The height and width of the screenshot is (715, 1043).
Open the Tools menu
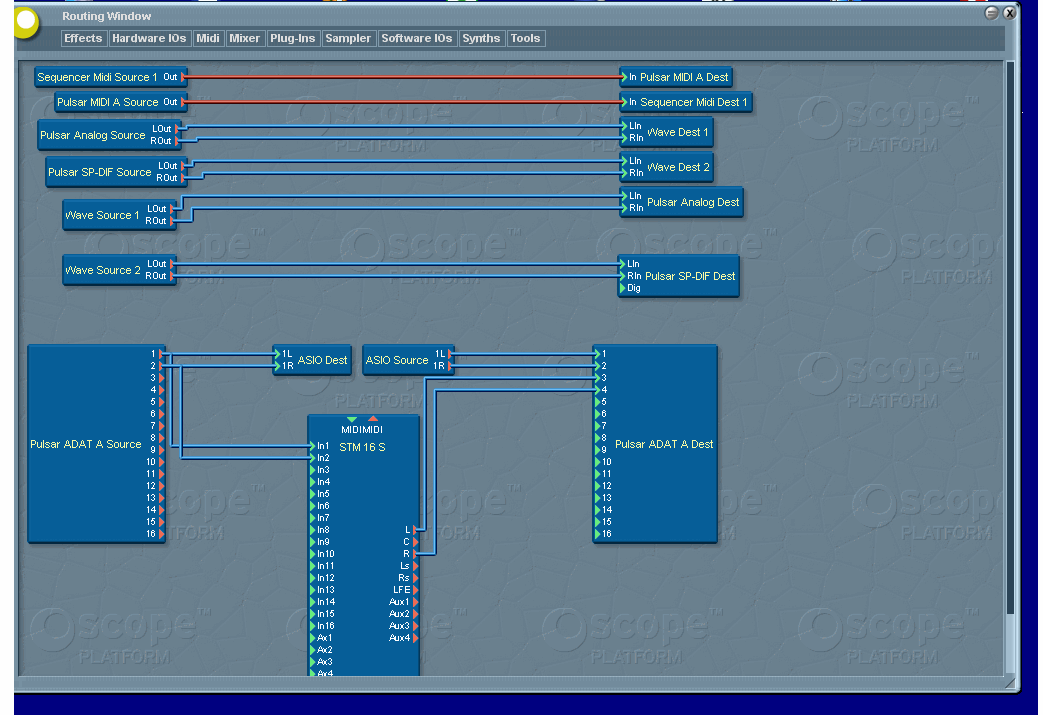pyautogui.click(x=525, y=38)
